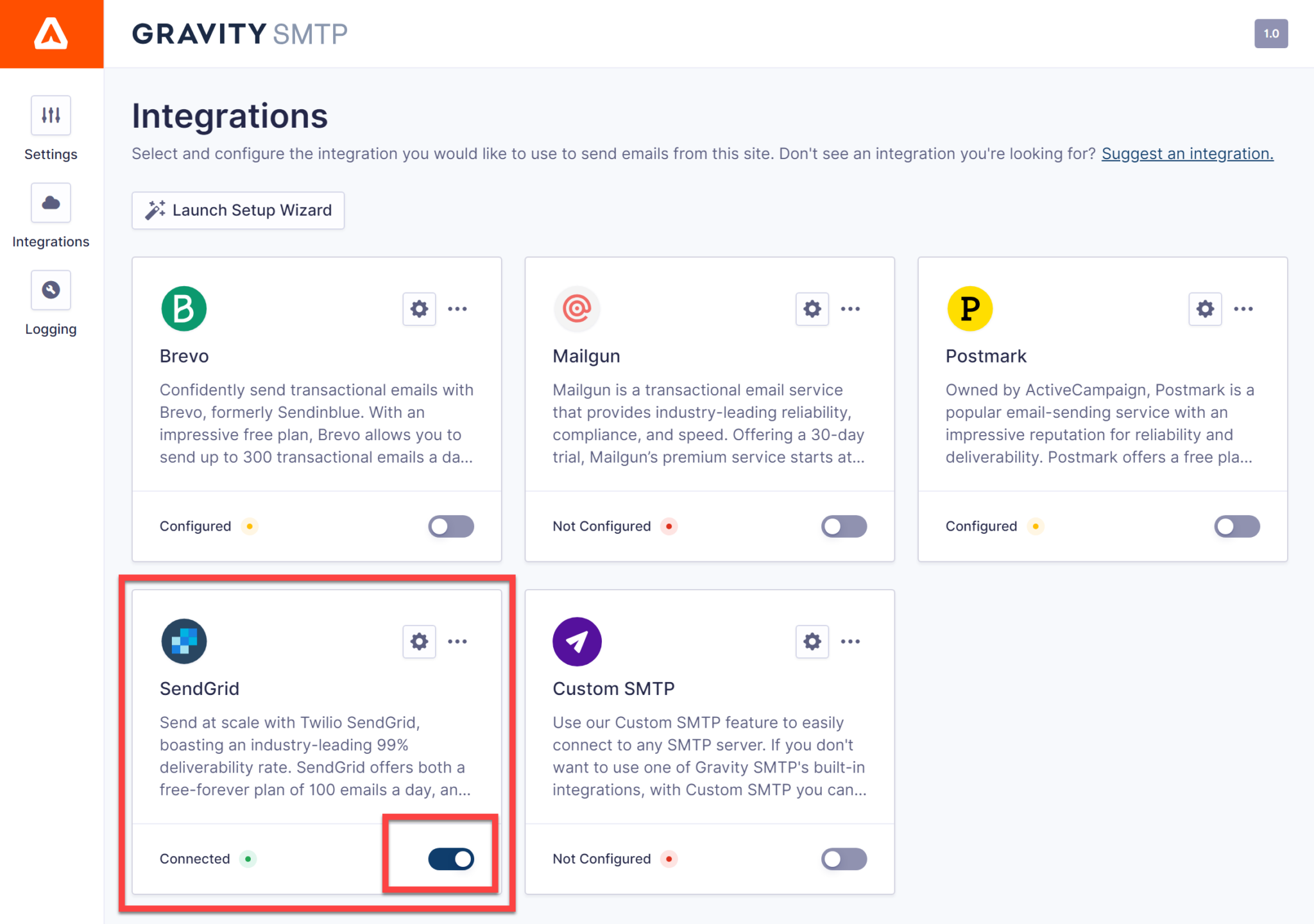Open Brevo settings gear icon
This screenshot has width=1314, height=924.
point(419,309)
